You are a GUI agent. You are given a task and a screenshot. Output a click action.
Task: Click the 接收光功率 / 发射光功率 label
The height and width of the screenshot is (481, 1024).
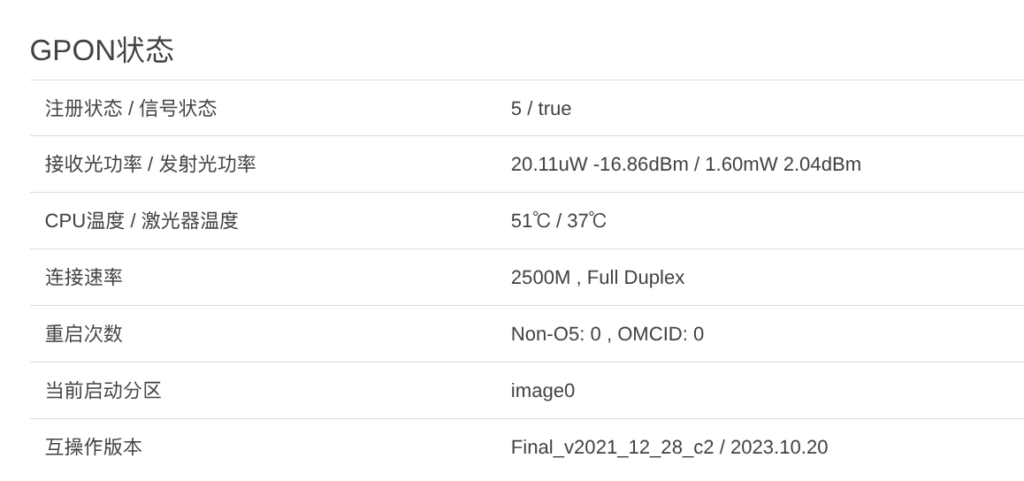(150, 164)
